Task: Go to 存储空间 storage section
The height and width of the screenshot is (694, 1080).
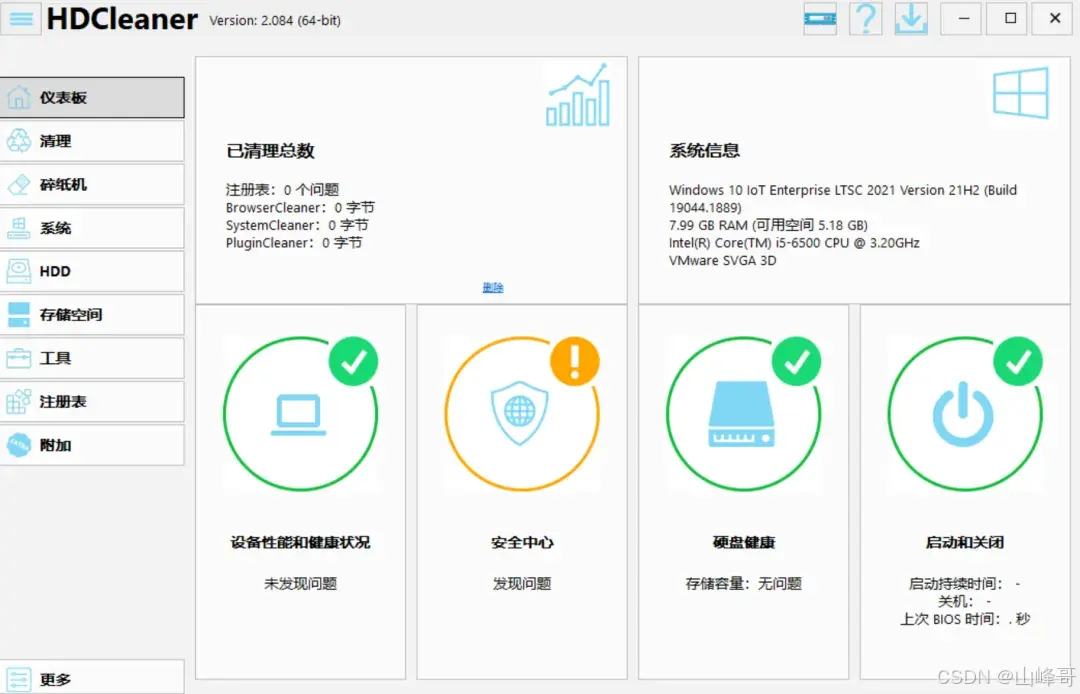Action: coord(92,315)
